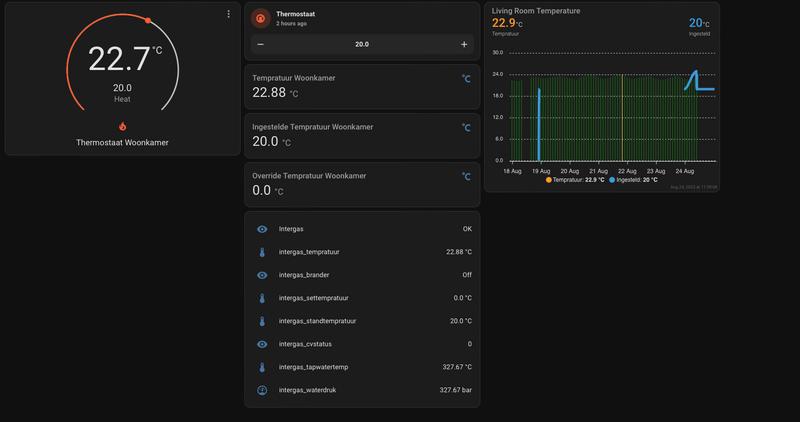Click the orange thermostat dial handle
Image resolution: width=800 pixels, height=422 pixels.
point(148,20)
